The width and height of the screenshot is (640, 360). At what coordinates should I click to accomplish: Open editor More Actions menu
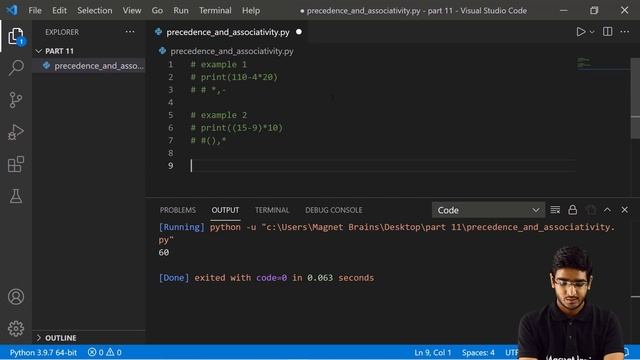624,32
